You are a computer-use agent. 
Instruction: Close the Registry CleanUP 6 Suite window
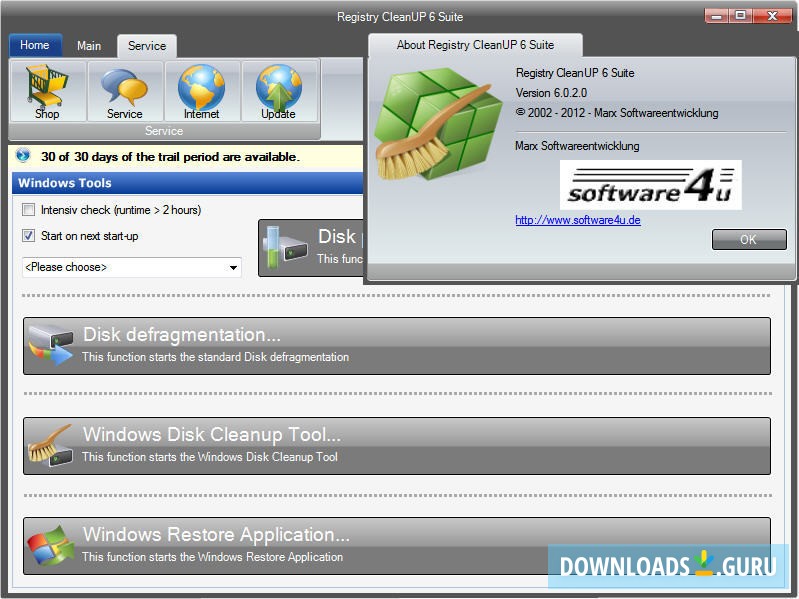(x=772, y=16)
